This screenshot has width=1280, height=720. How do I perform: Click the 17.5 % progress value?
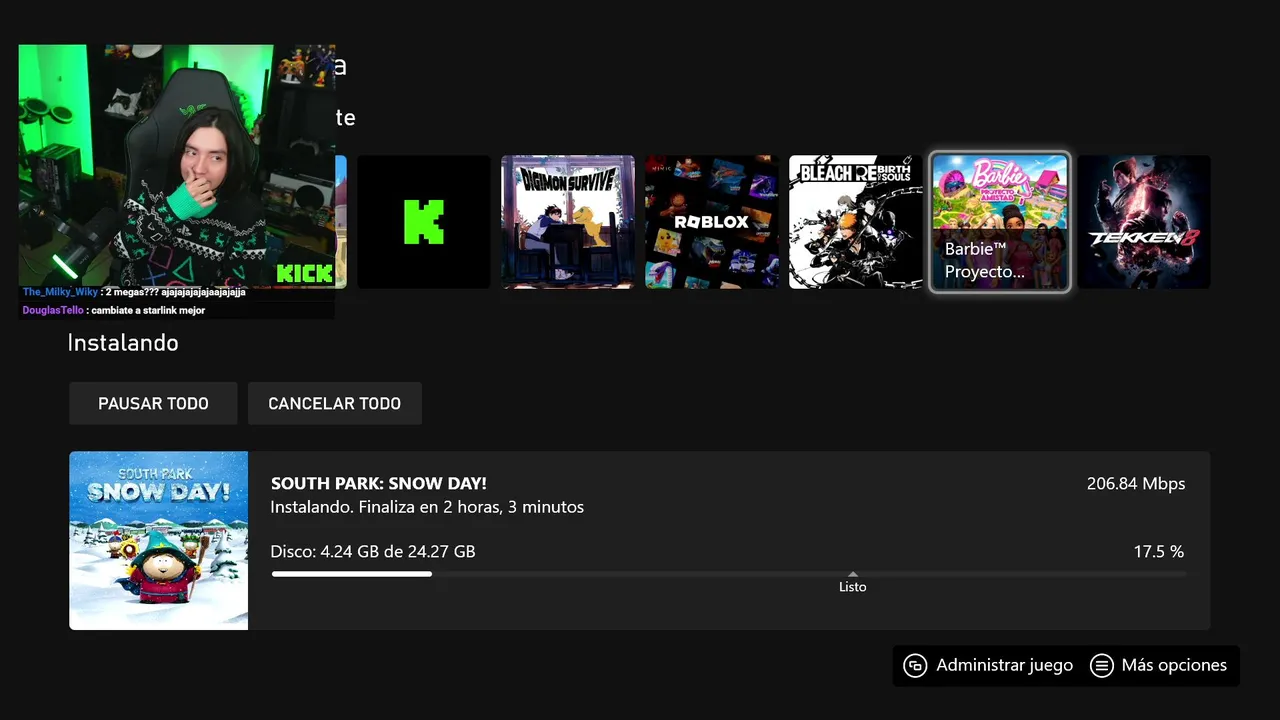click(1159, 552)
